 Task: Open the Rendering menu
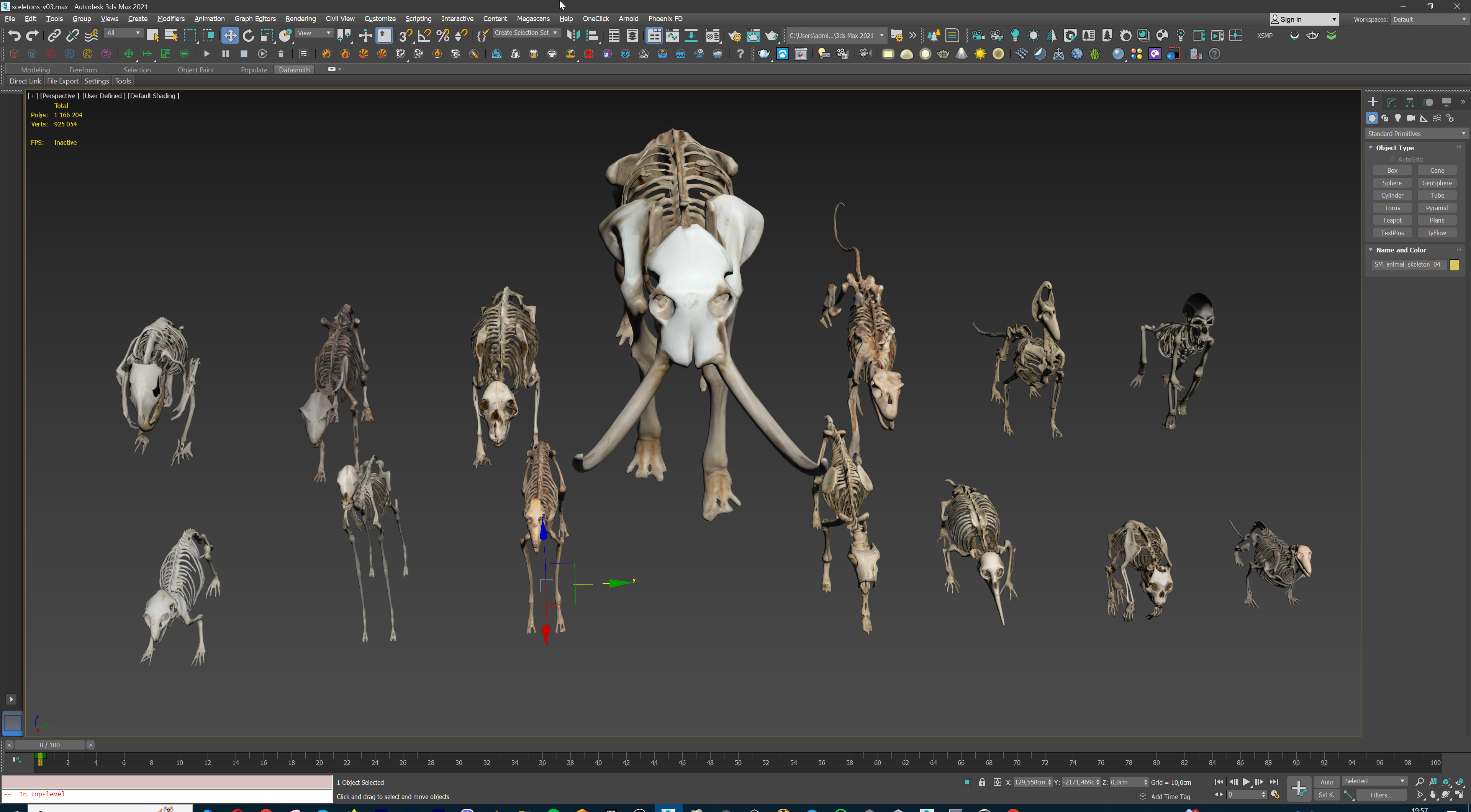pyautogui.click(x=300, y=19)
